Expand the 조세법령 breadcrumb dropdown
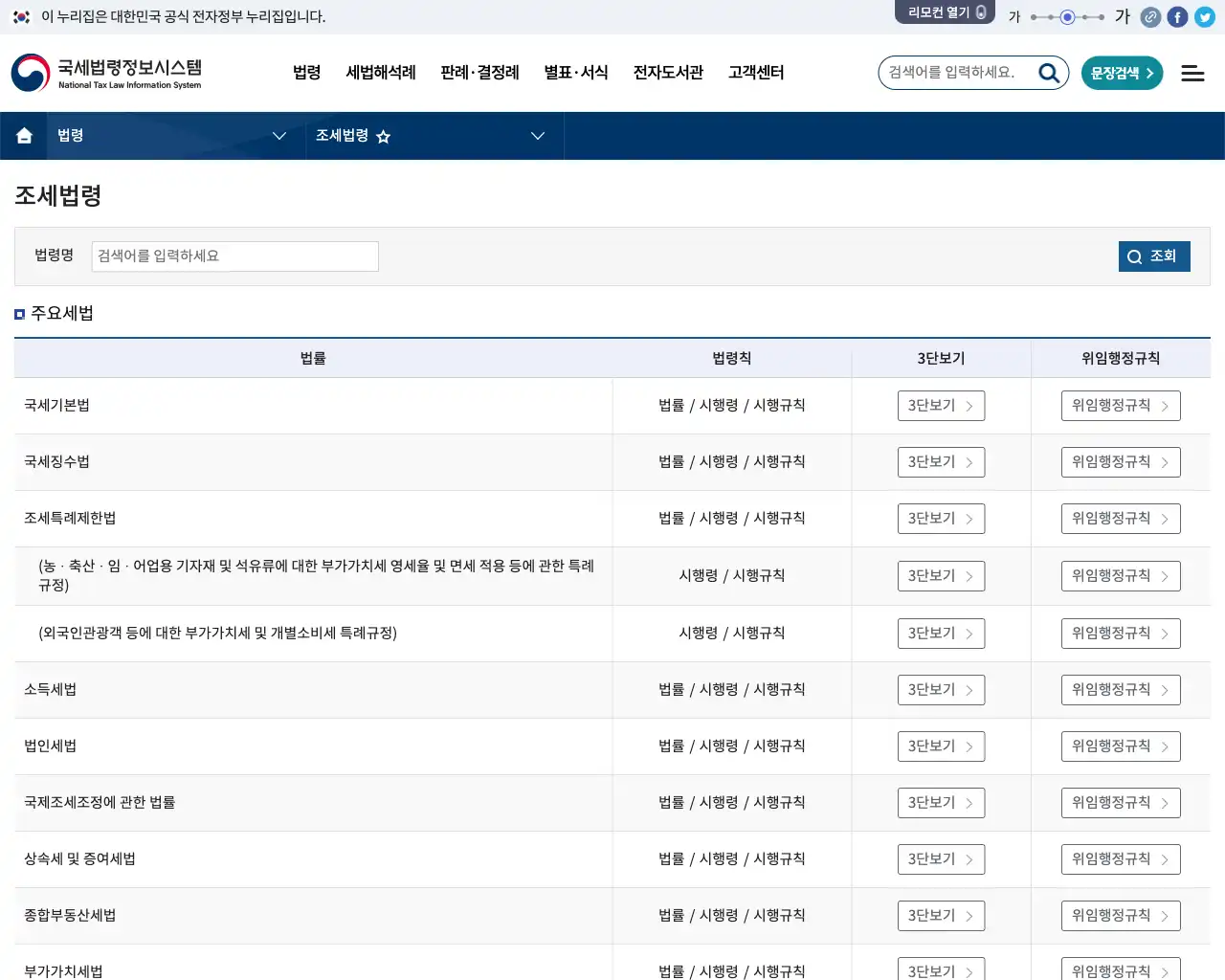This screenshot has width=1225, height=980. tap(538, 136)
